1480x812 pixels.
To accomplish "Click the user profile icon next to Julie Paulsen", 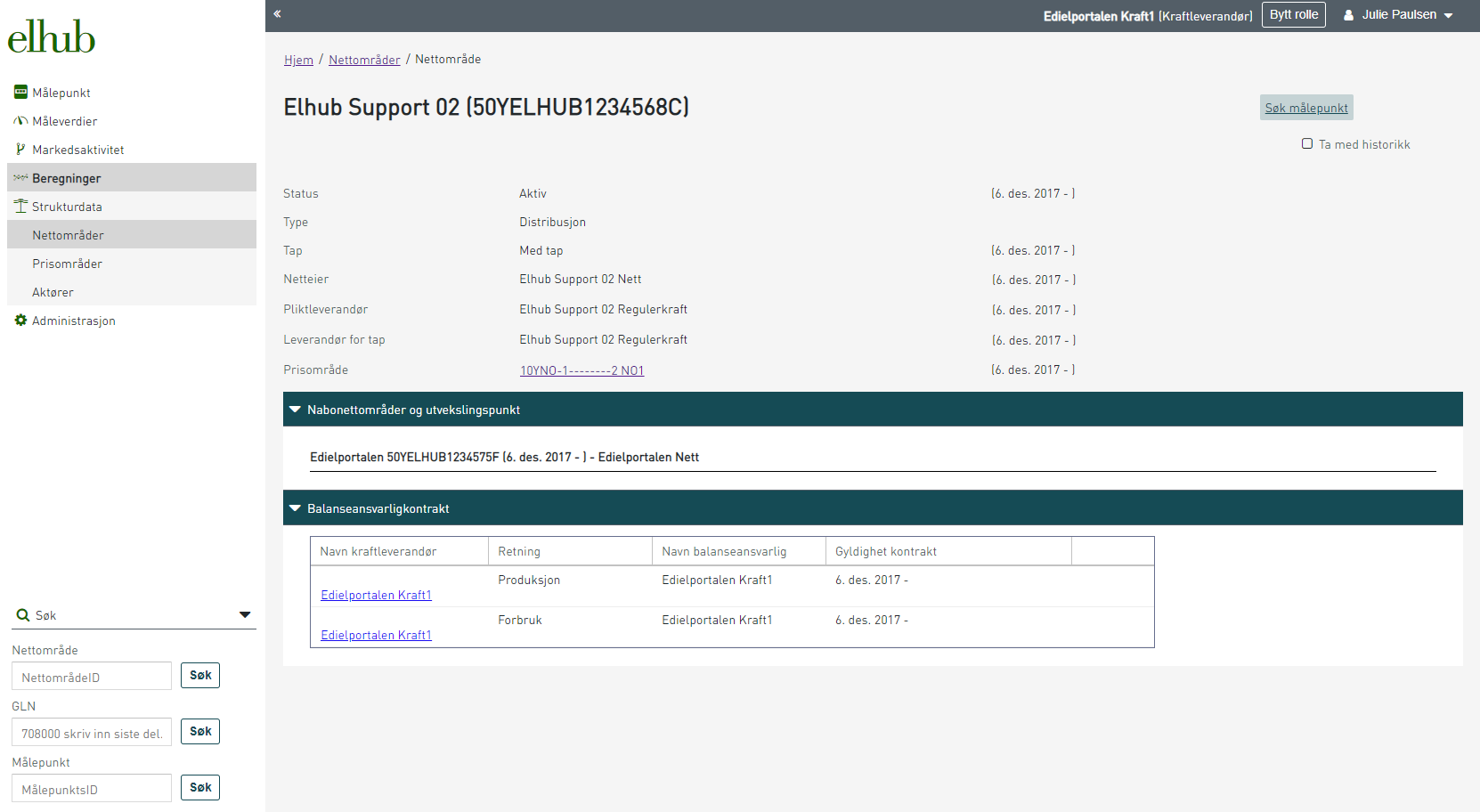I will [1348, 15].
